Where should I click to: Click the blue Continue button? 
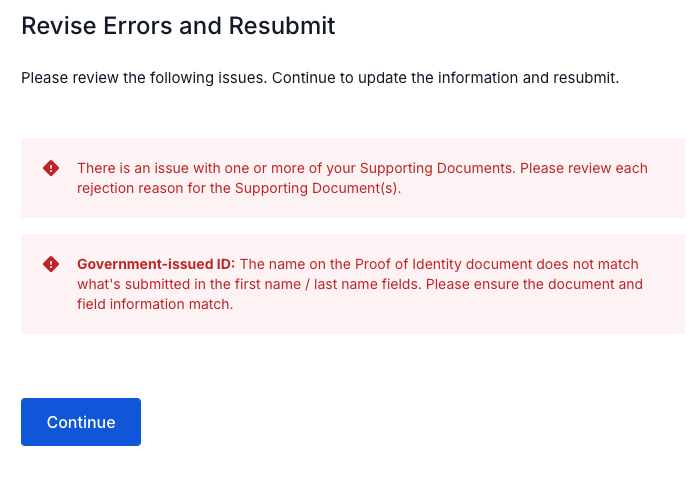(x=81, y=422)
